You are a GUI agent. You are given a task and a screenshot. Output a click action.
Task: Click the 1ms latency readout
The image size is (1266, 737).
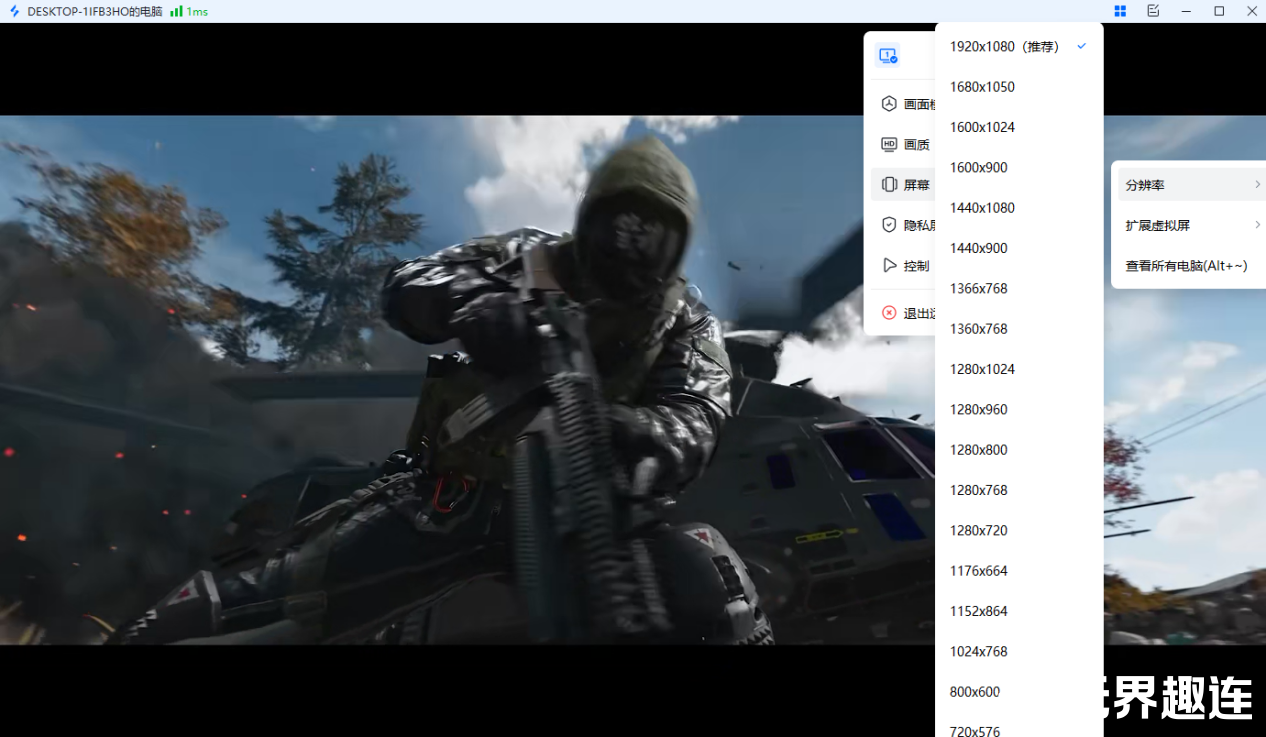[197, 11]
